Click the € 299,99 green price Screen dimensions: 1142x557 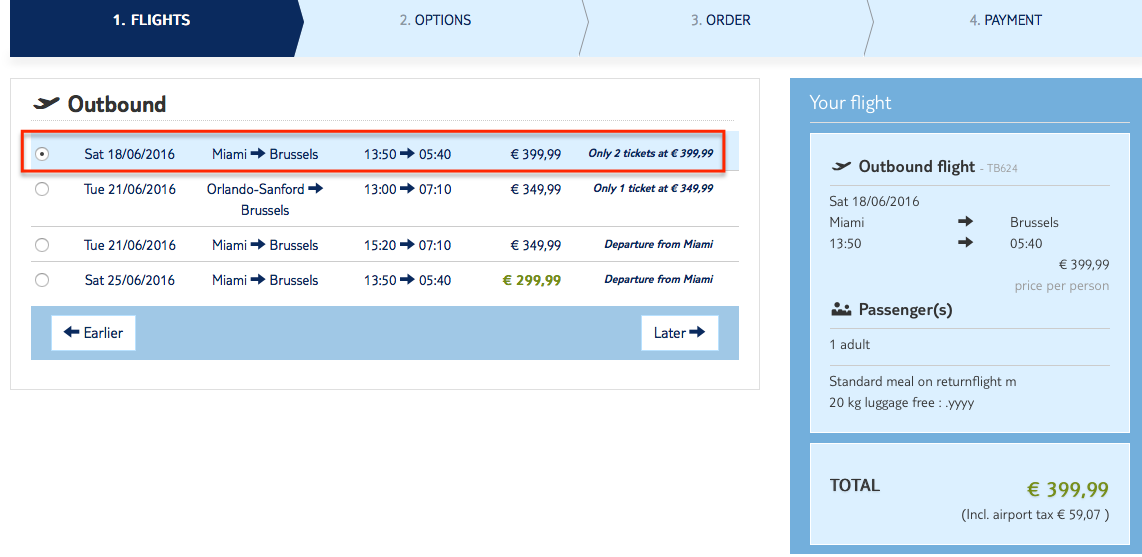click(x=531, y=280)
